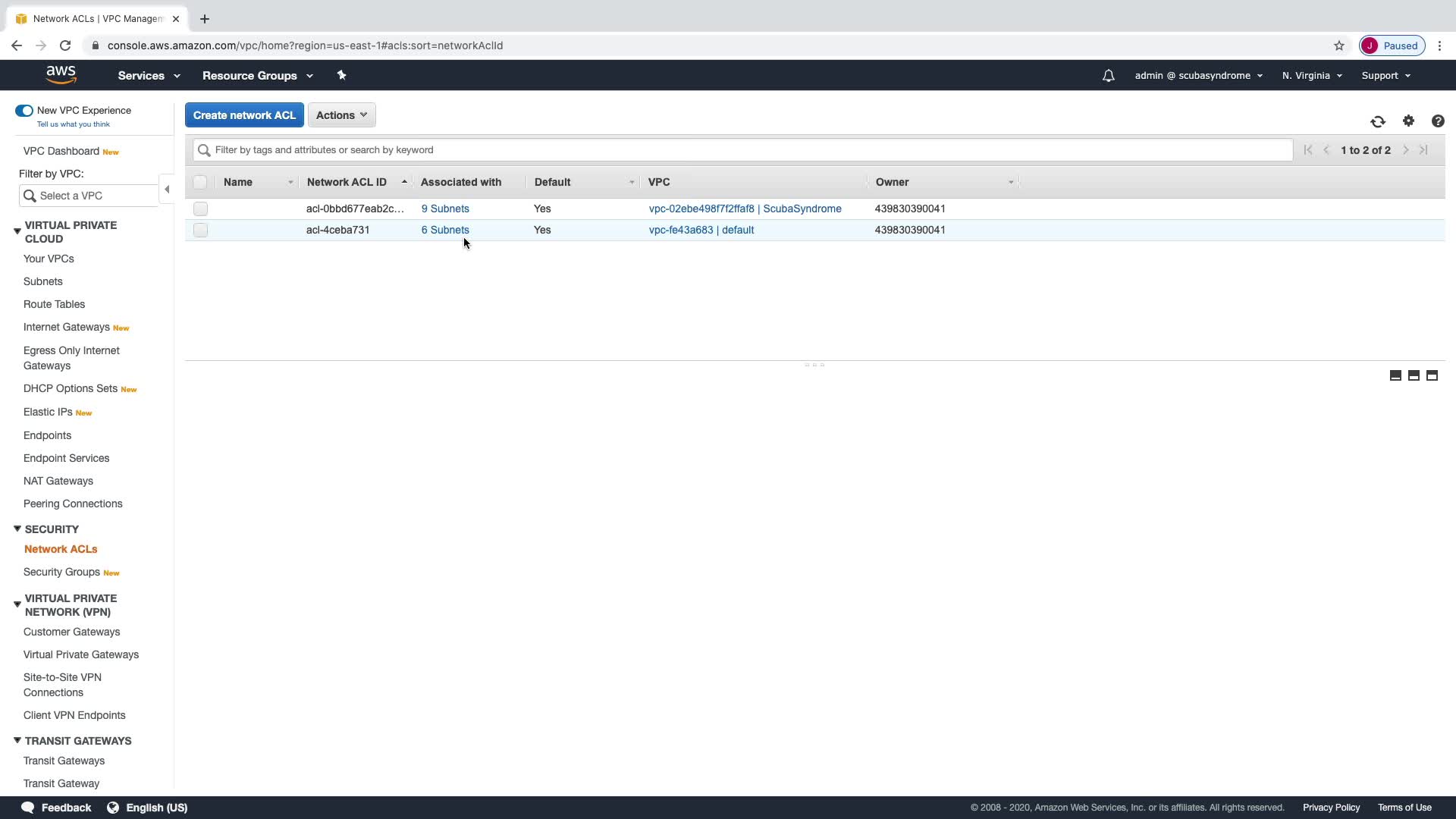Screen dimensions: 1456x819
Task: Open the AWS notifications bell
Action: point(1108,76)
